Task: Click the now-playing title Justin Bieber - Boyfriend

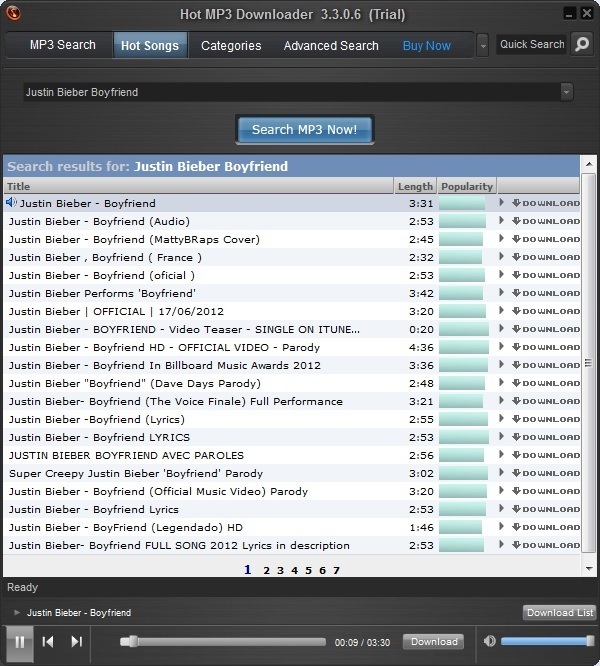Action: click(79, 612)
